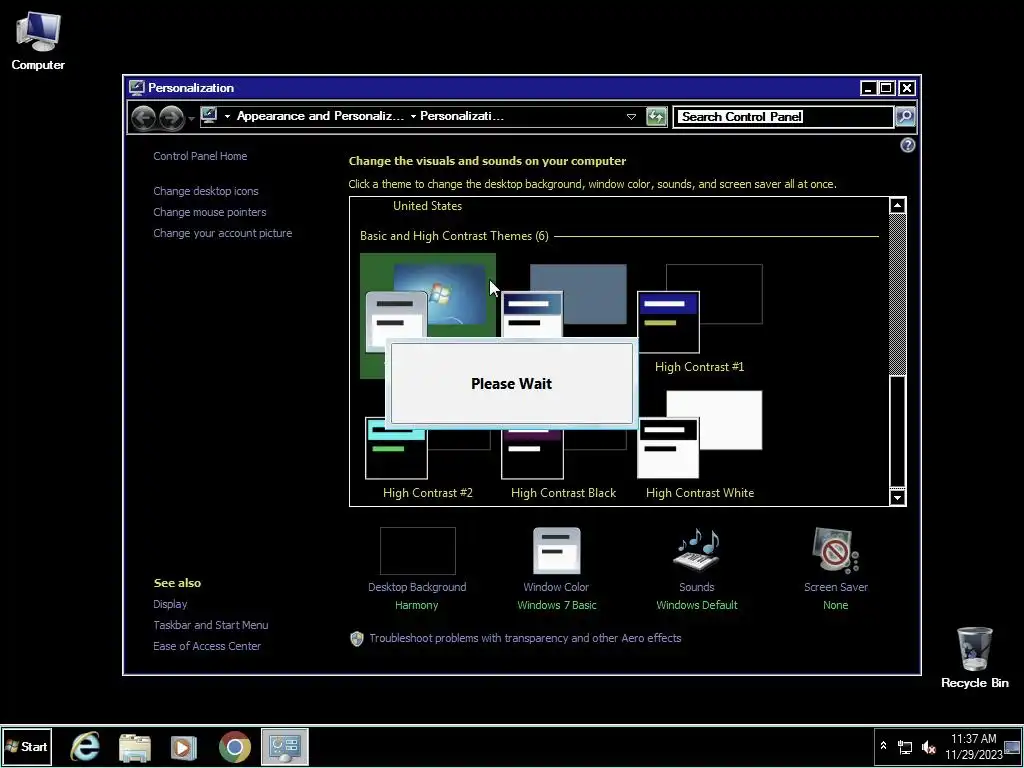1024x768 pixels.
Task: Go to Appearance and Personalization breadcrumb
Action: [x=320, y=116]
